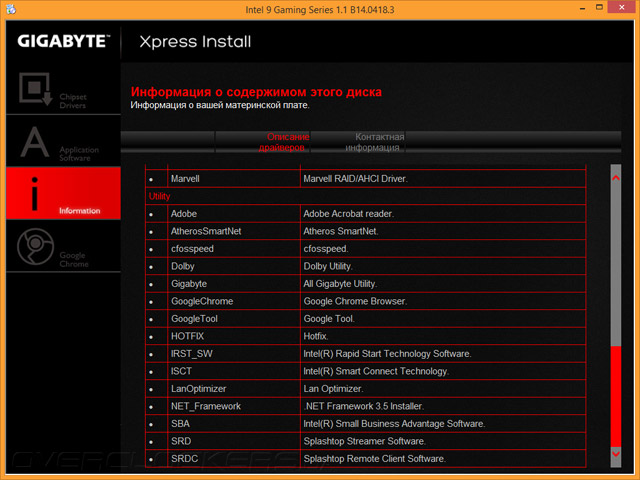The image size is (640, 480).
Task: Click the red heading Информация о содержимом этого диска
Action: pos(256,92)
